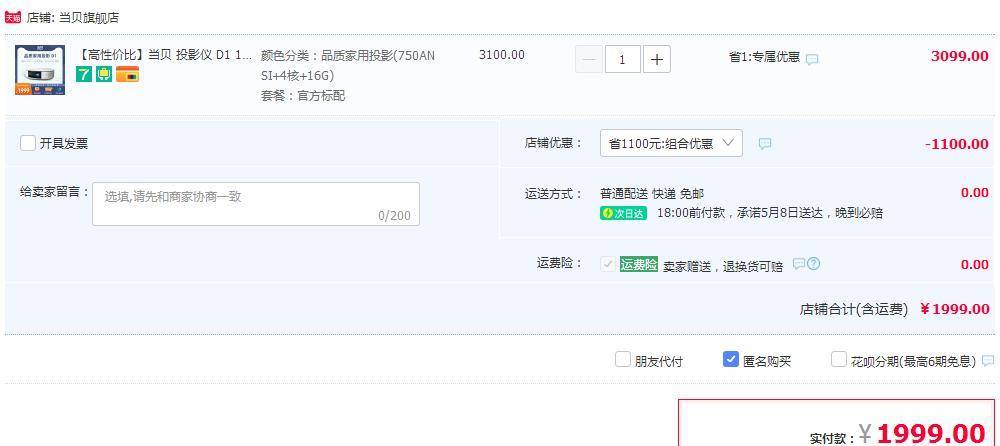Click the orange credit card badge icon

pos(127,75)
